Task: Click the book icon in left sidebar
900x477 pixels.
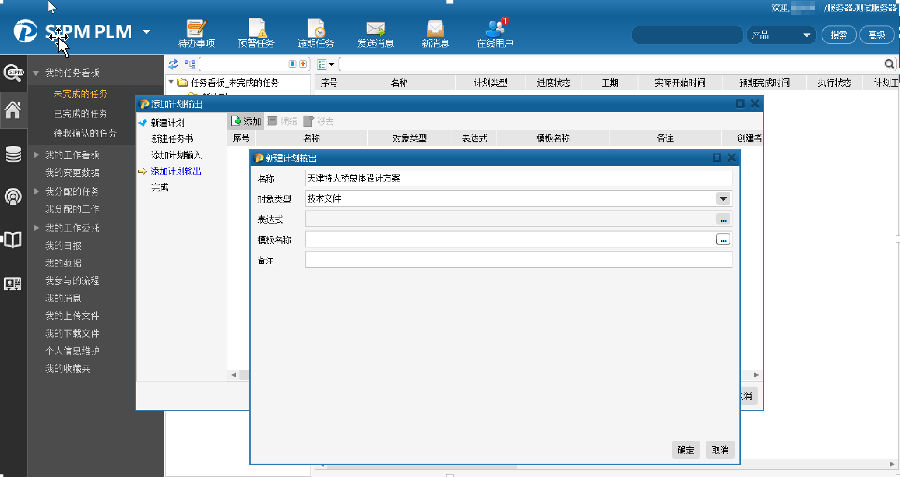Action: click(x=14, y=240)
